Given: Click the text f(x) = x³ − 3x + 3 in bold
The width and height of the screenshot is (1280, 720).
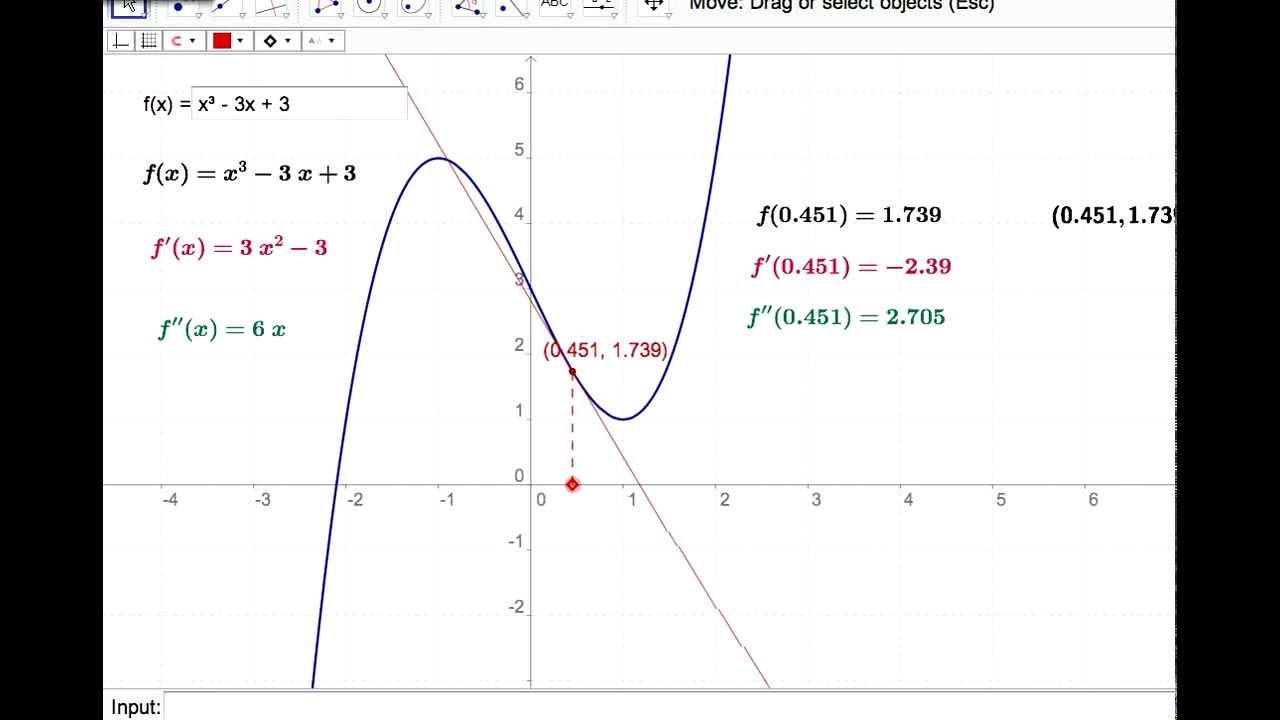Looking at the screenshot, I should pos(249,173).
